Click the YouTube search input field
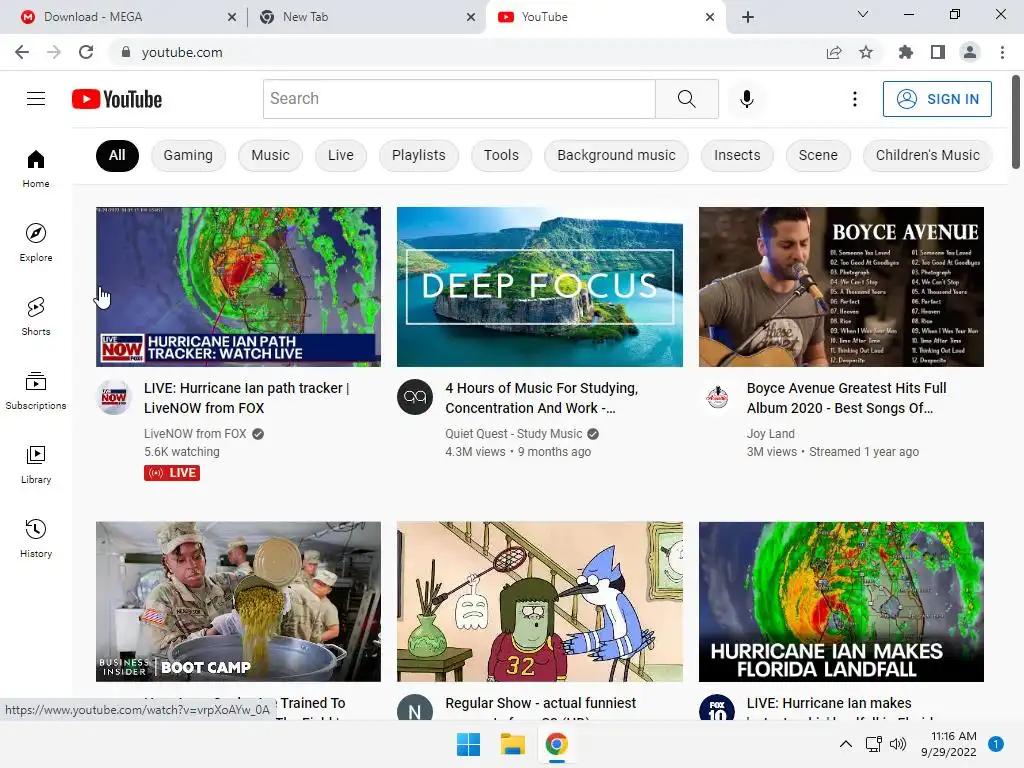1024x768 pixels. click(459, 99)
